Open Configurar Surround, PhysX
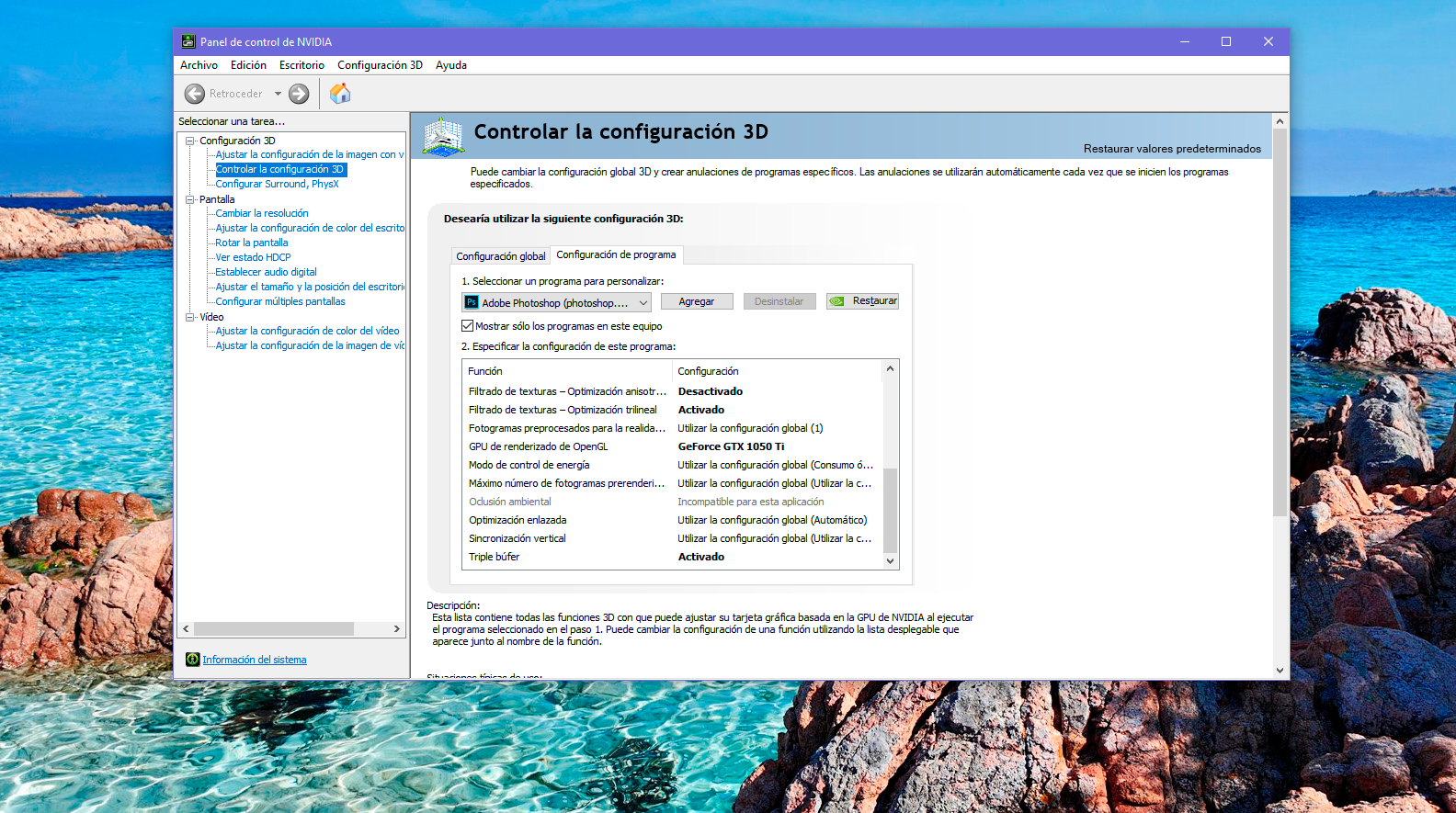Image resolution: width=1456 pixels, height=813 pixels. click(277, 184)
